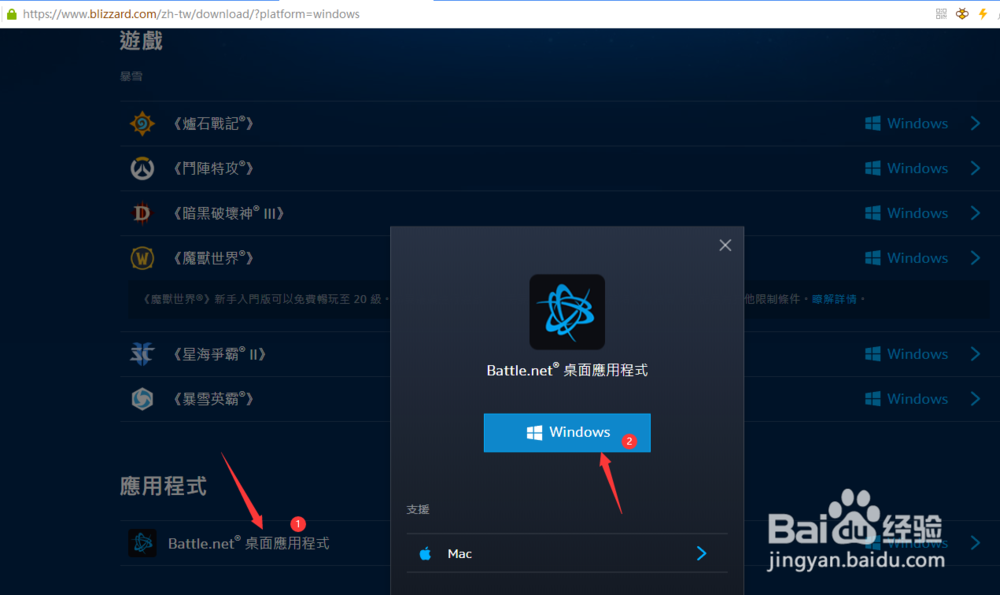Click the lightning bolt icon in the browser toolbar
1000x595 pixels.
[x=983, y=14]
